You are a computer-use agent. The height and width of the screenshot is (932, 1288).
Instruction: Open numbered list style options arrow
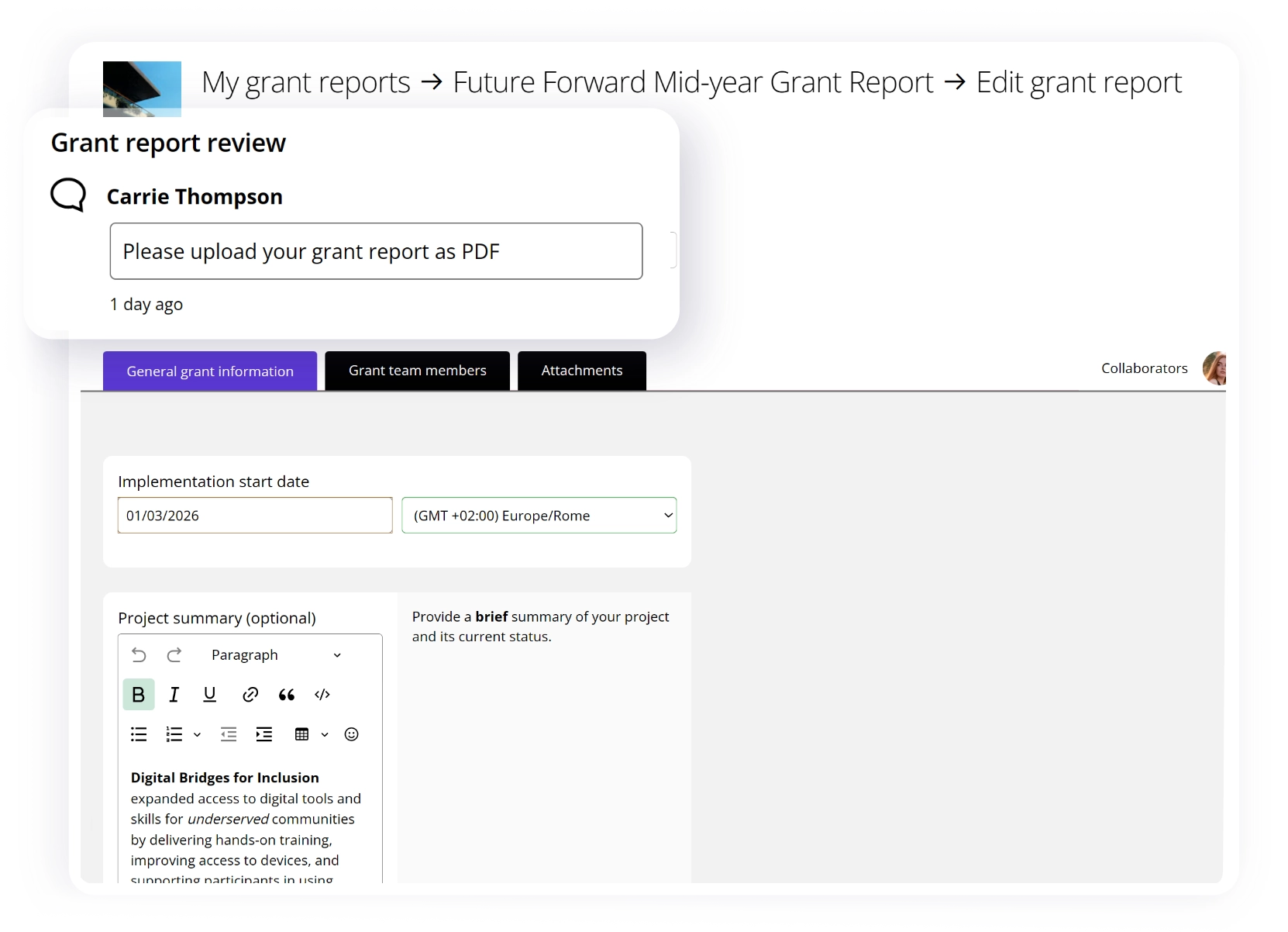tap(197, 735)
